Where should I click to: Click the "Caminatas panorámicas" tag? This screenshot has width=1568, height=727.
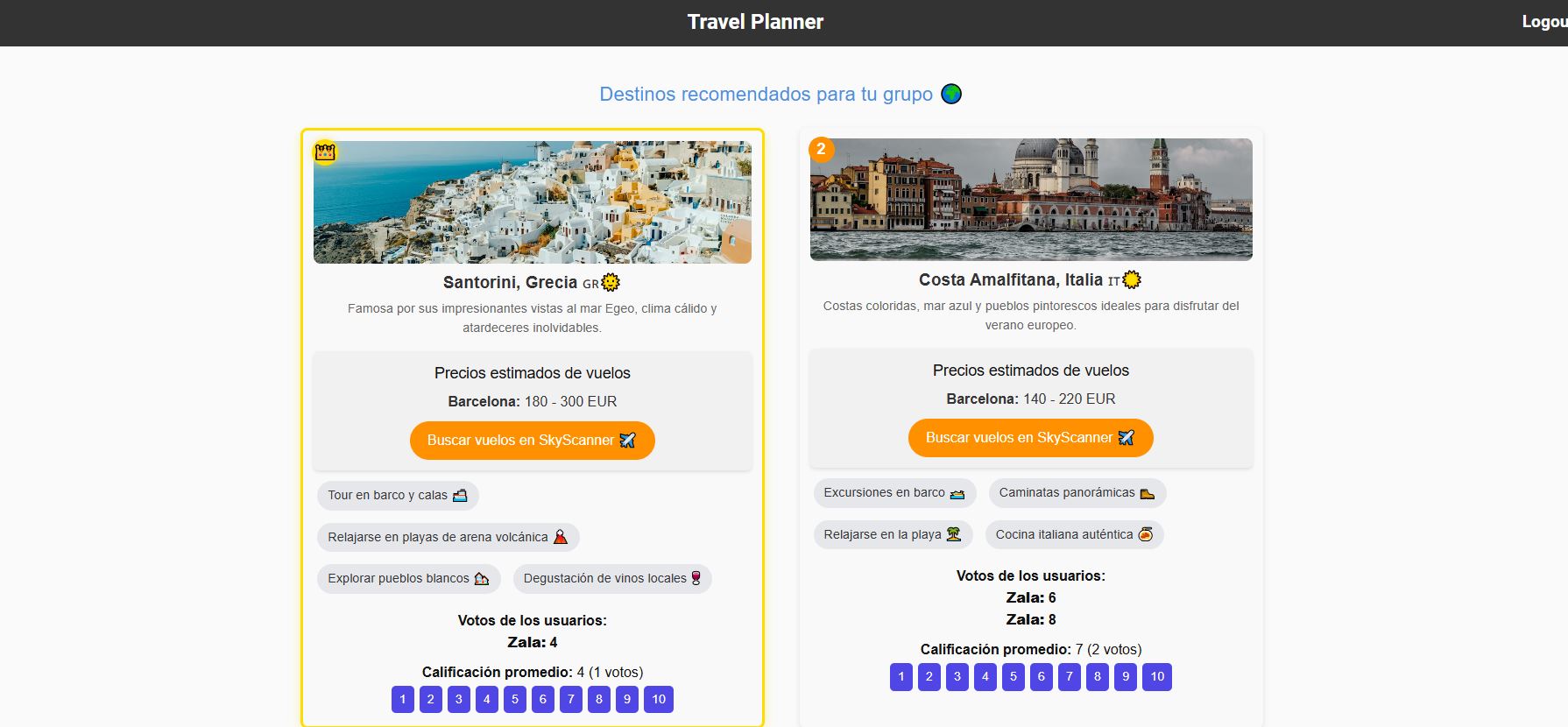tap(1077, 492)
